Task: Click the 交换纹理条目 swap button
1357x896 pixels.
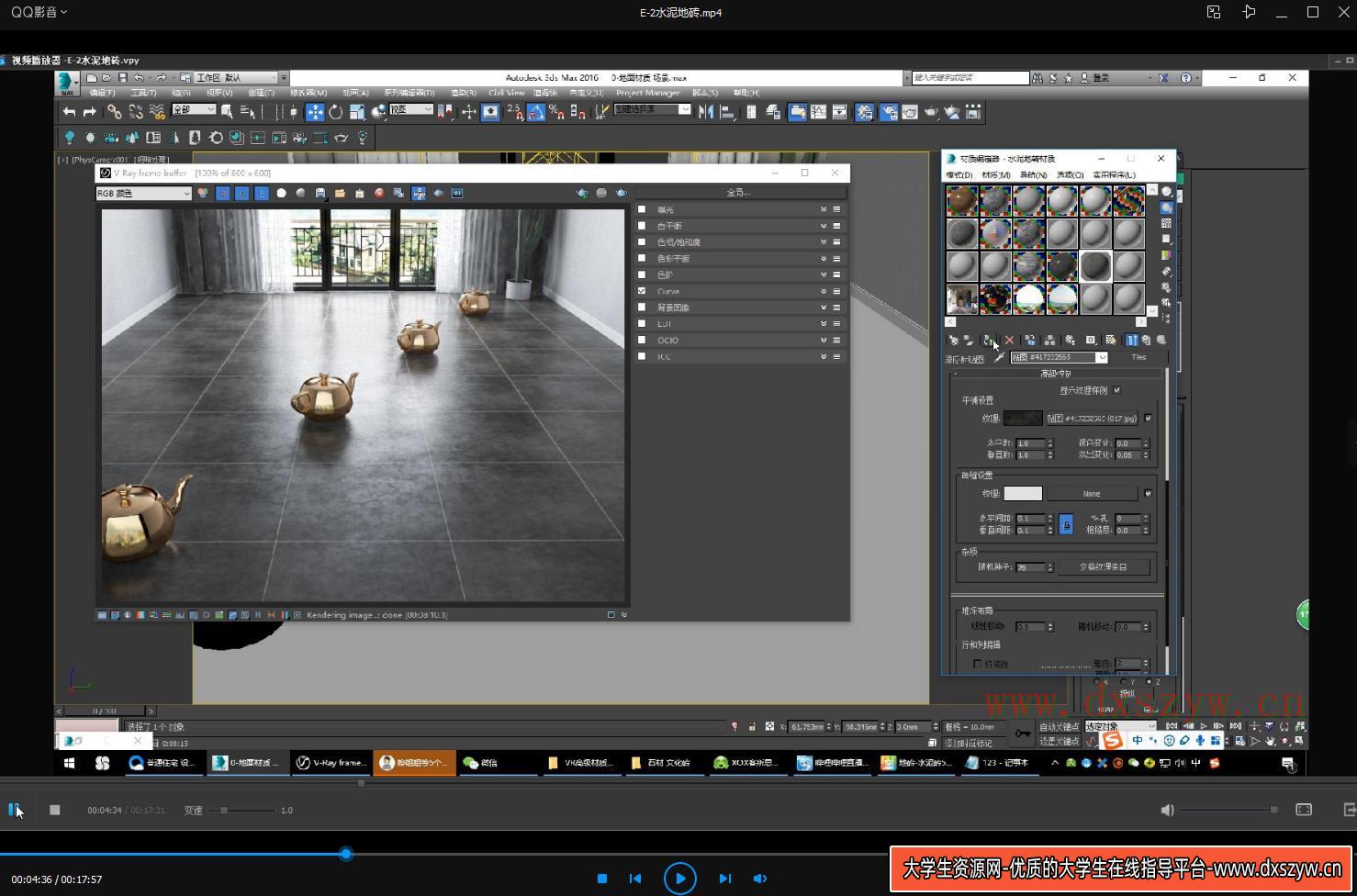Action: point(1103,567)
